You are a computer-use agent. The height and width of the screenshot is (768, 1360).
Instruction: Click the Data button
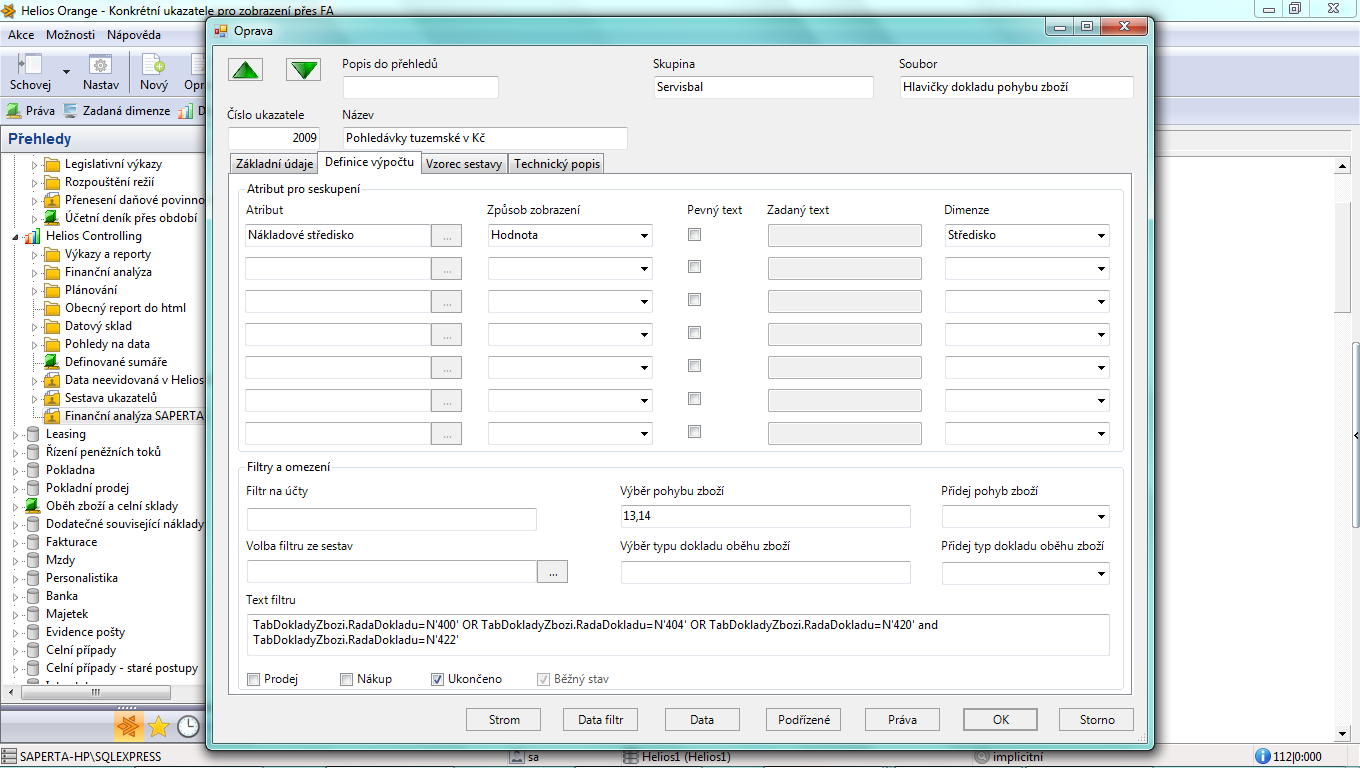tap(702, 719)
